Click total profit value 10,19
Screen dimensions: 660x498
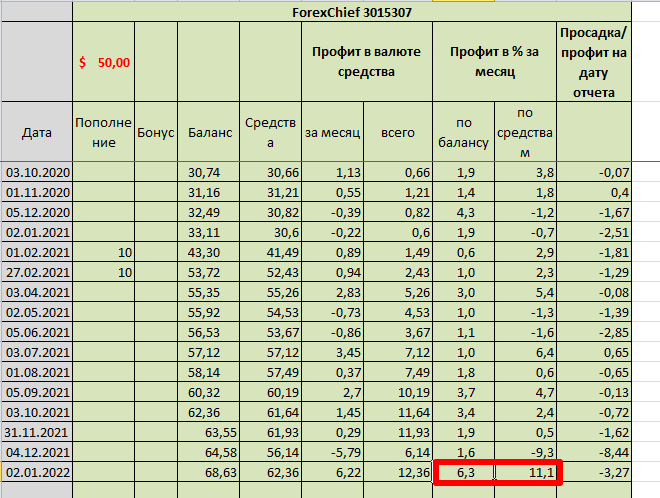pyautogui.click(x=398, y=392)
